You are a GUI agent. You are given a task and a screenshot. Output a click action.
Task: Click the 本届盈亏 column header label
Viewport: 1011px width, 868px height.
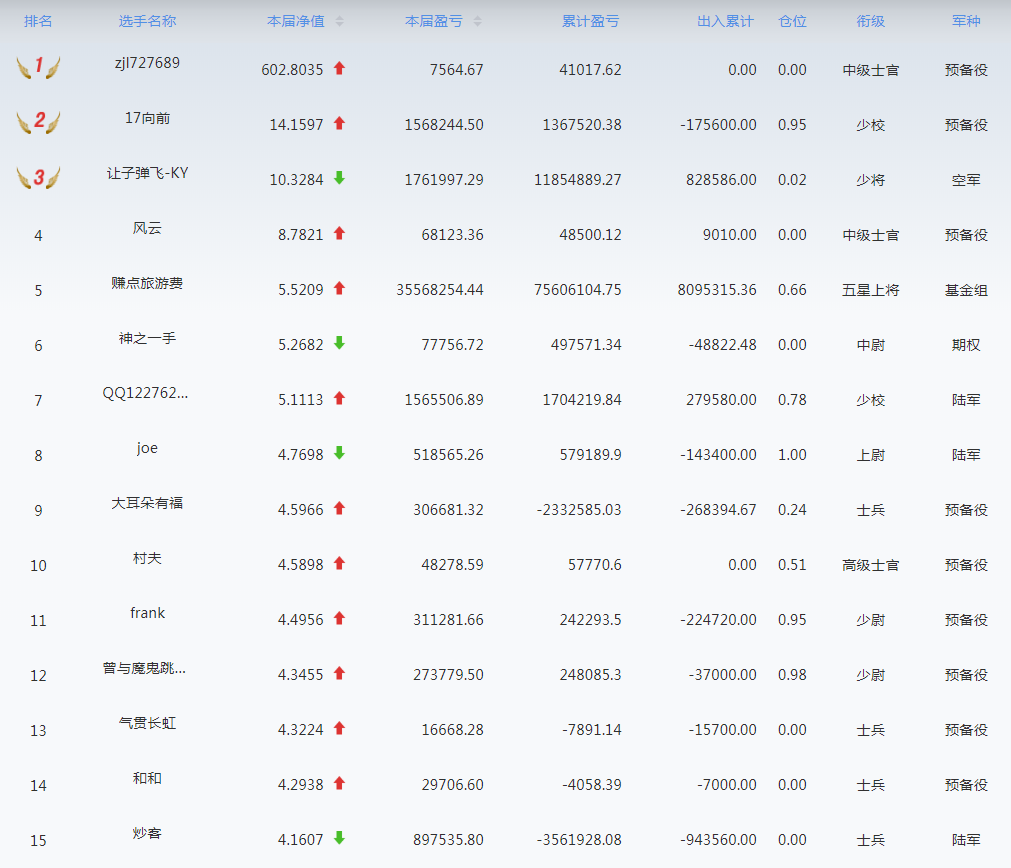pyautogui.click(x=434, y=21)
